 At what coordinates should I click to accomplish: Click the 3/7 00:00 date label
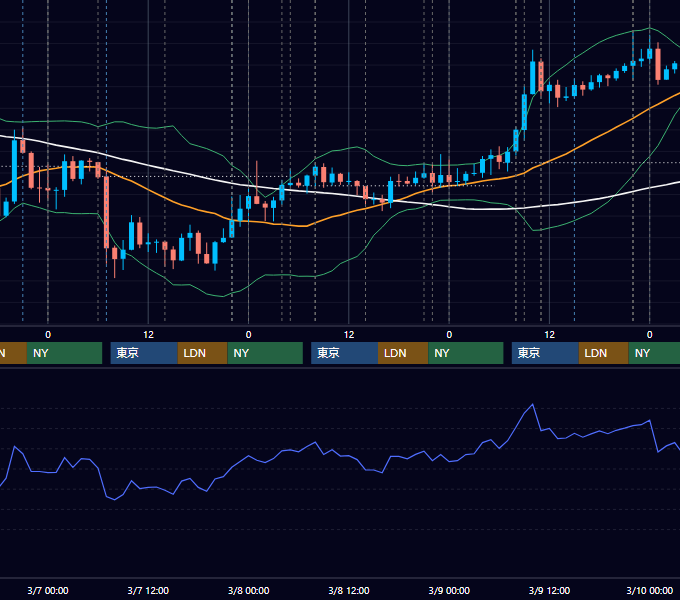[48, 590]
